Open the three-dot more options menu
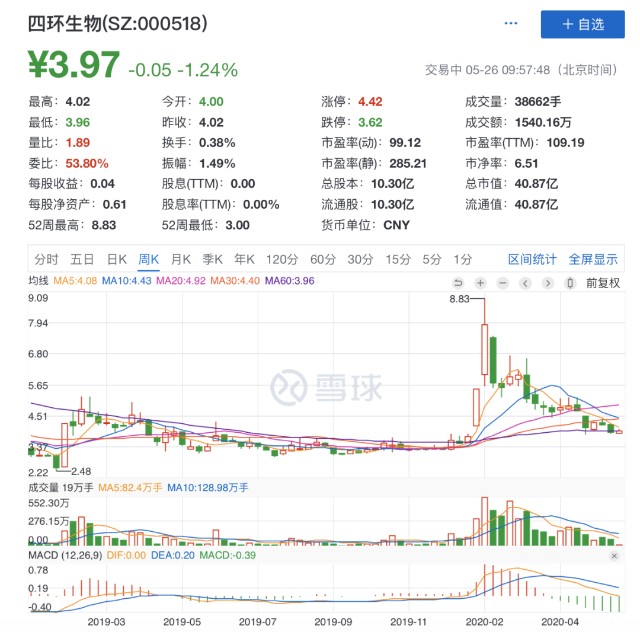This screenshot has width=640, height=632. (511, 24)
